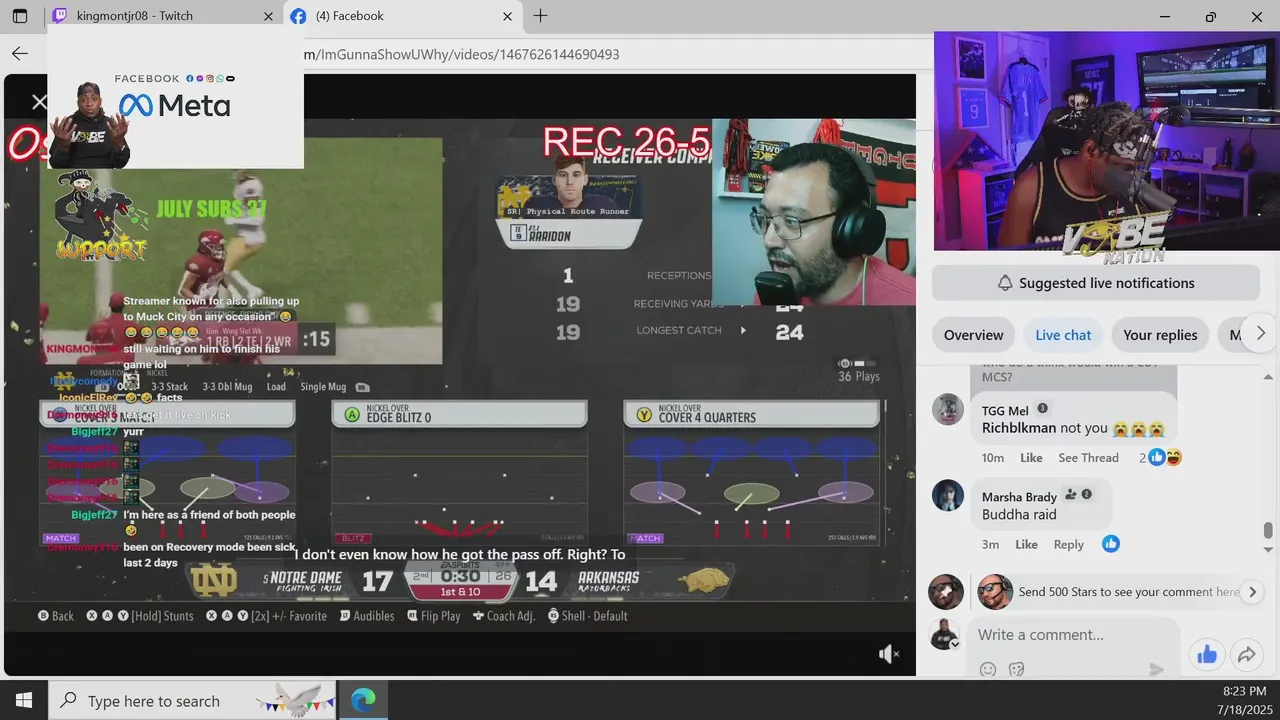Like TGG Mel's comment
Screen dimensions: 1280x720
[x=1031, y=458]
